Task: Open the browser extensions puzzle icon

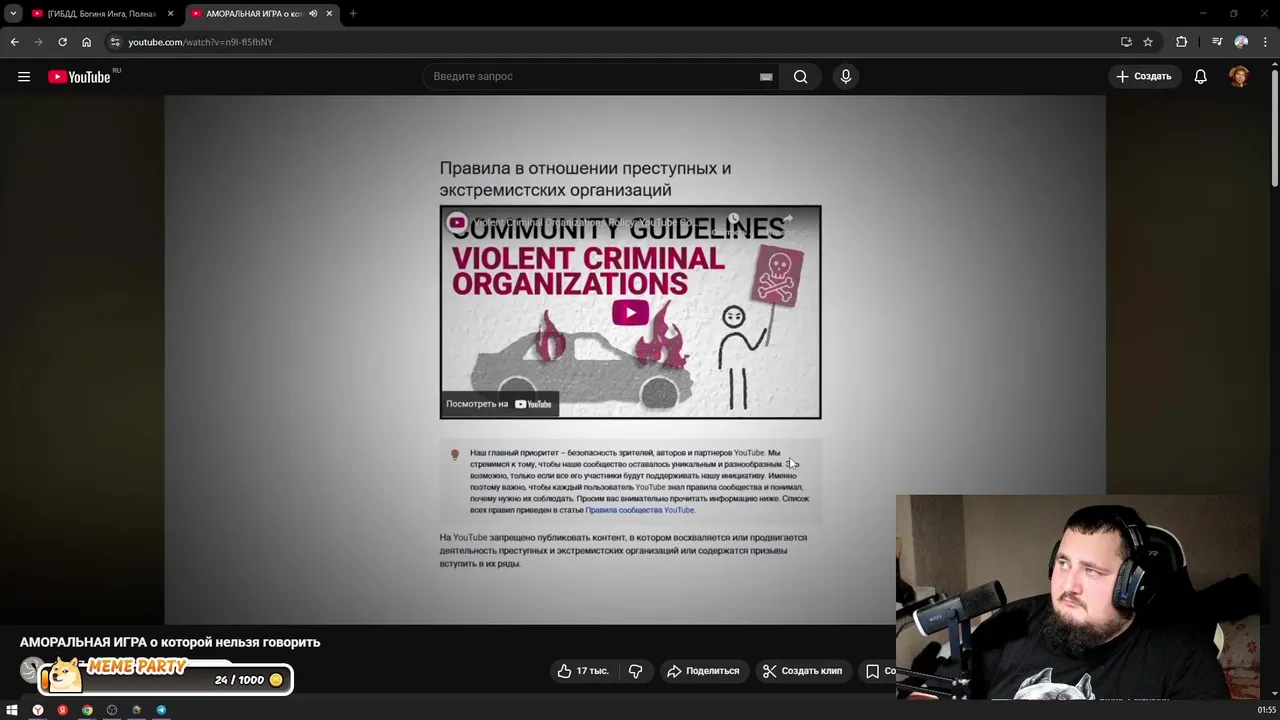Action: (x=1182, y=42)
